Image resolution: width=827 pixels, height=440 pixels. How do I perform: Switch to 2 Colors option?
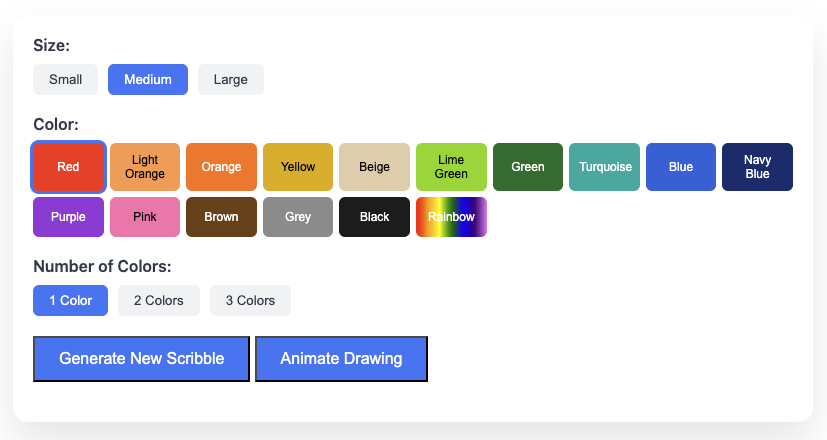(158, 301)
